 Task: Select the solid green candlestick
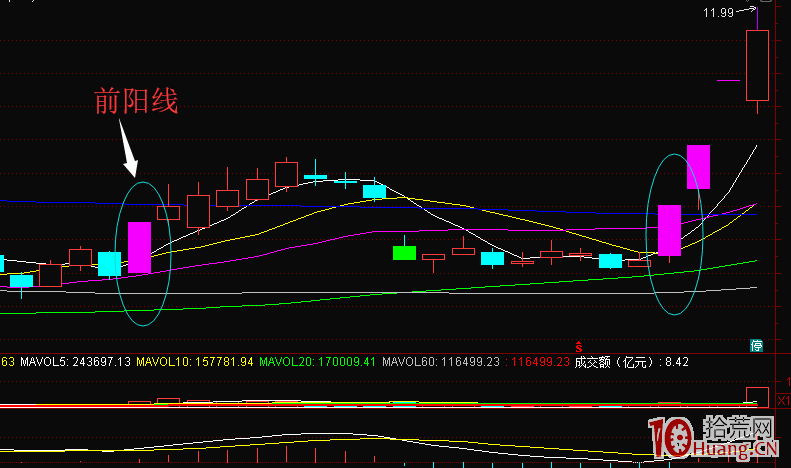(404, 253)
